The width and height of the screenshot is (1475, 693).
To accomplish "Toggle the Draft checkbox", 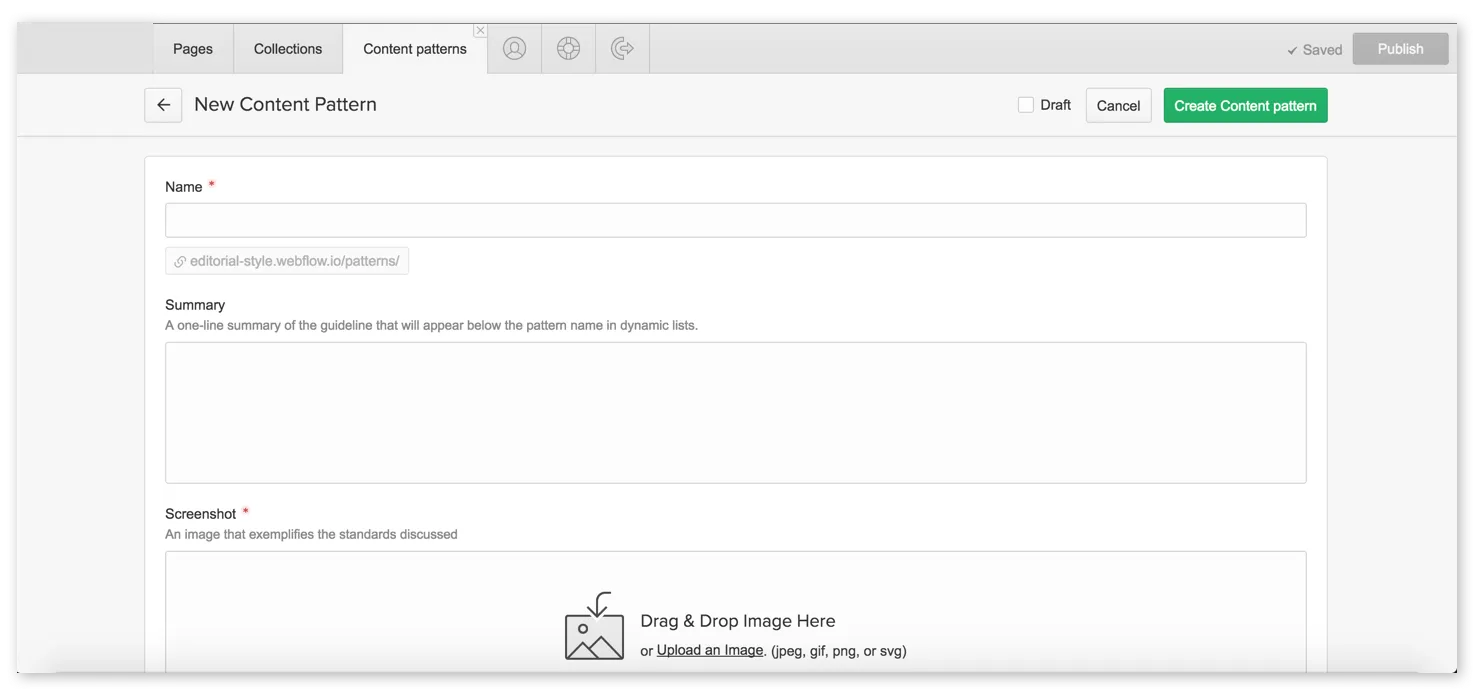I will (1025, 105).
